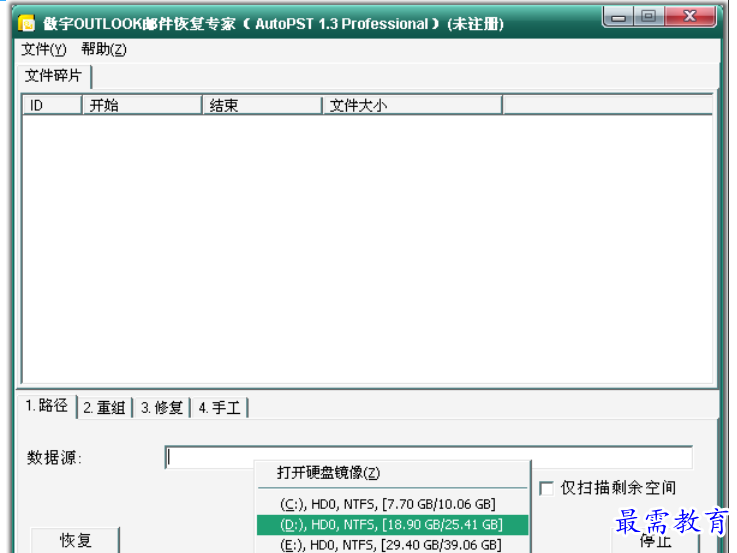Click the 恢复 button
737x553 pixels.
point(75,540)
